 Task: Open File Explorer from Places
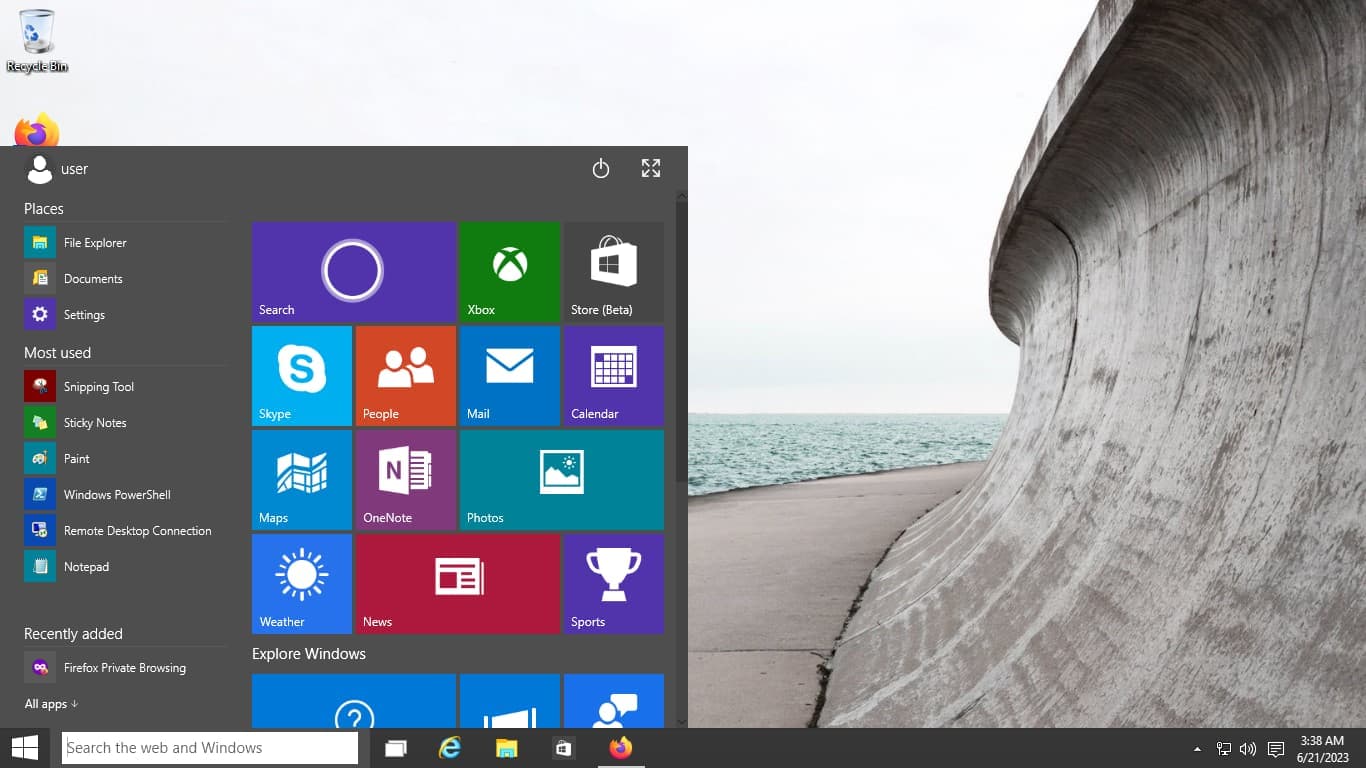pyautogui.click(x=126, y=243)
